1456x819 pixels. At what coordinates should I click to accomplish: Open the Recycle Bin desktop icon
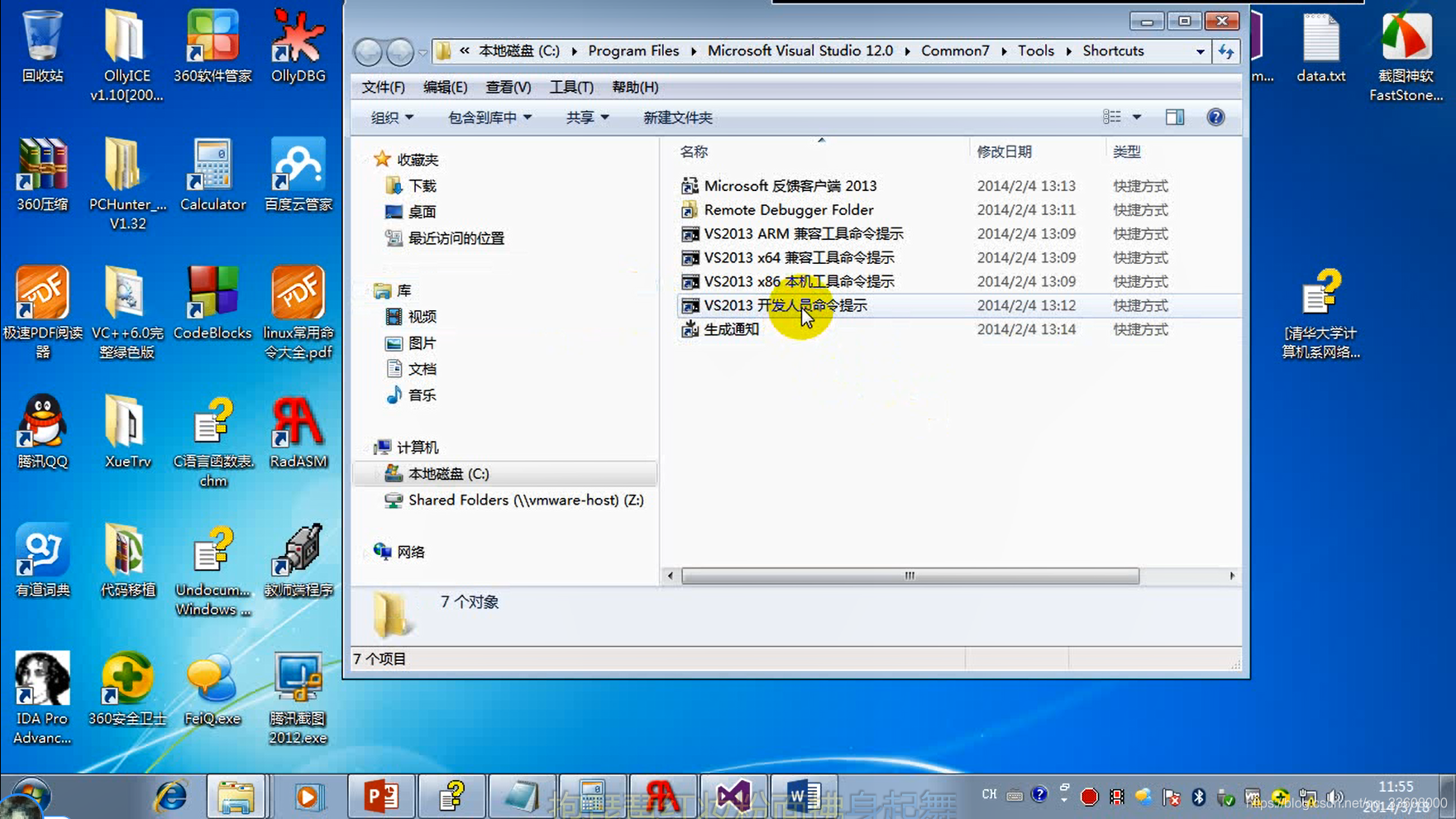[x=42, y=46]
